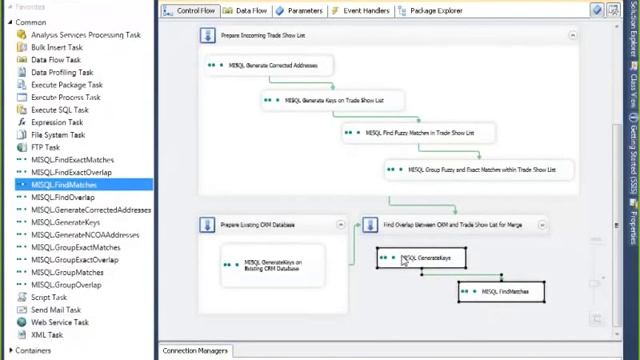
Task: Click the SSIS toolbox icon at top right
Action: click(613, 10)
